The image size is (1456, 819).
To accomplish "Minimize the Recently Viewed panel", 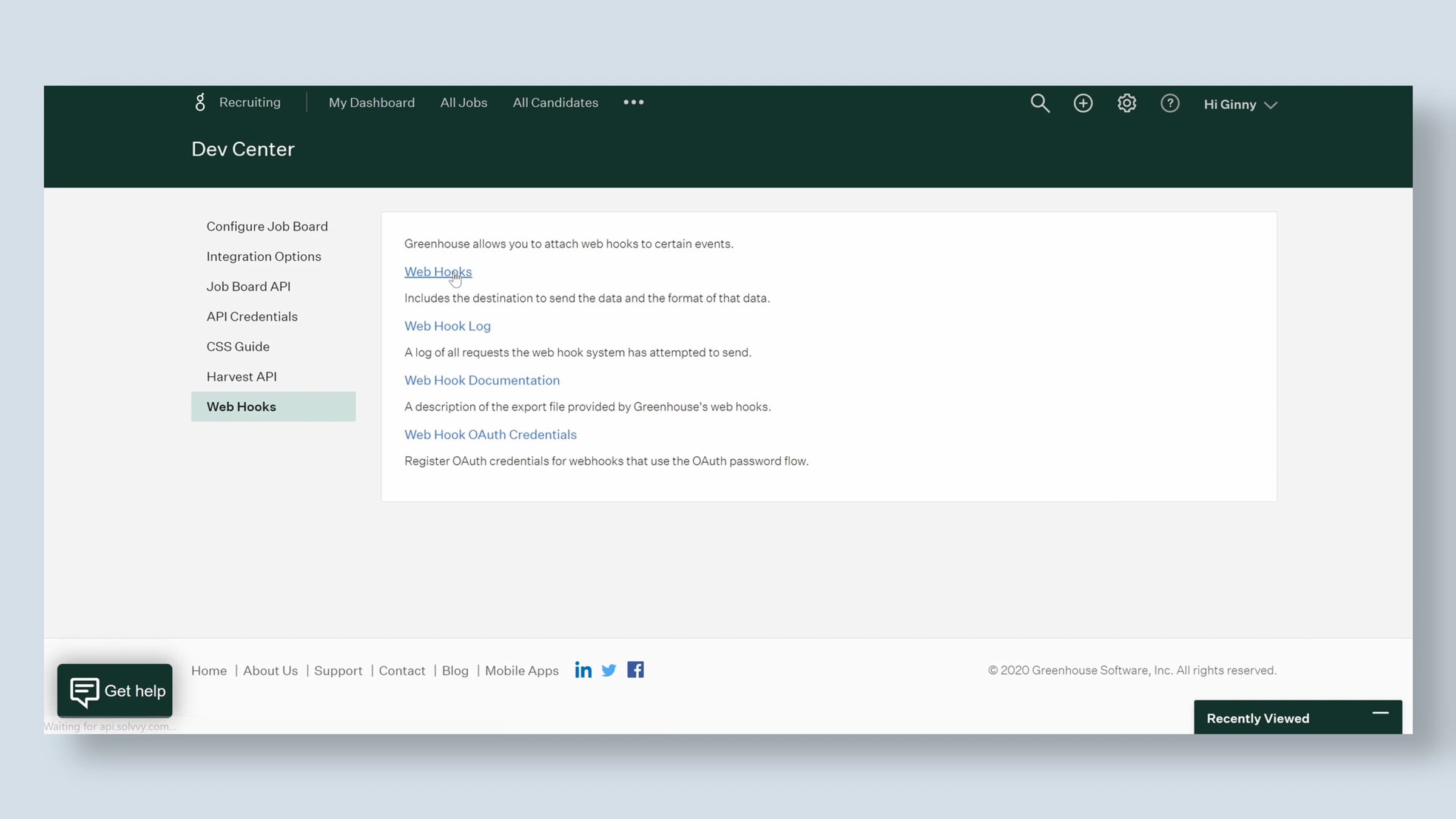I will click(1380, 713).
